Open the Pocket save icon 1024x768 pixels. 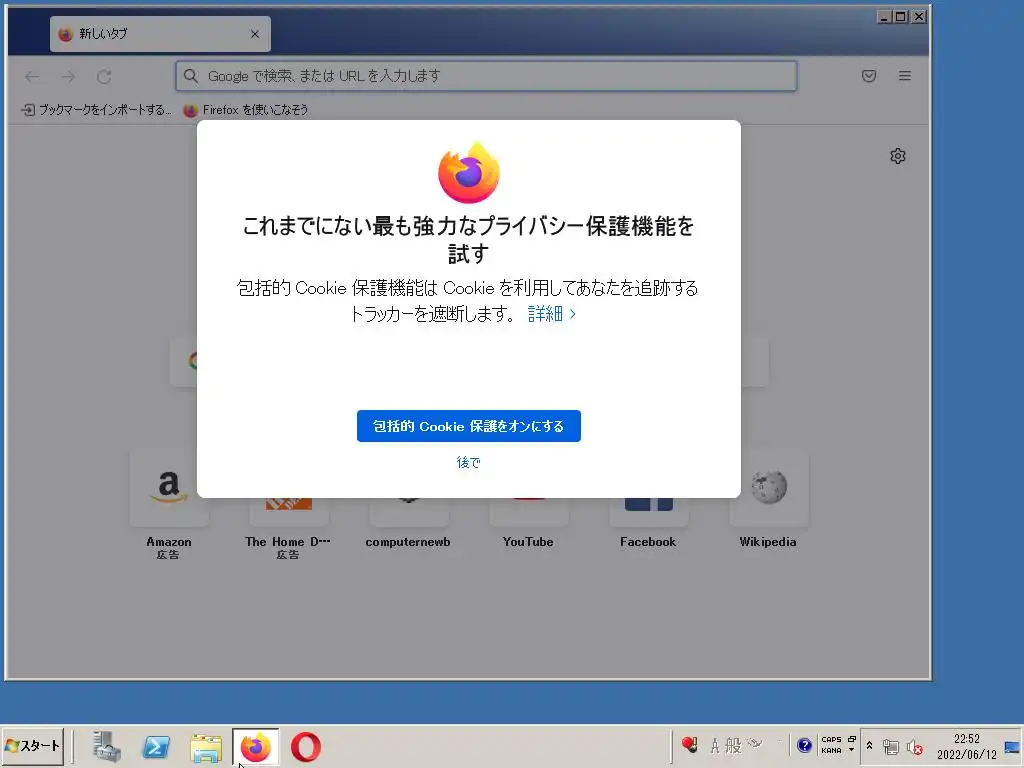pos(869,76)
